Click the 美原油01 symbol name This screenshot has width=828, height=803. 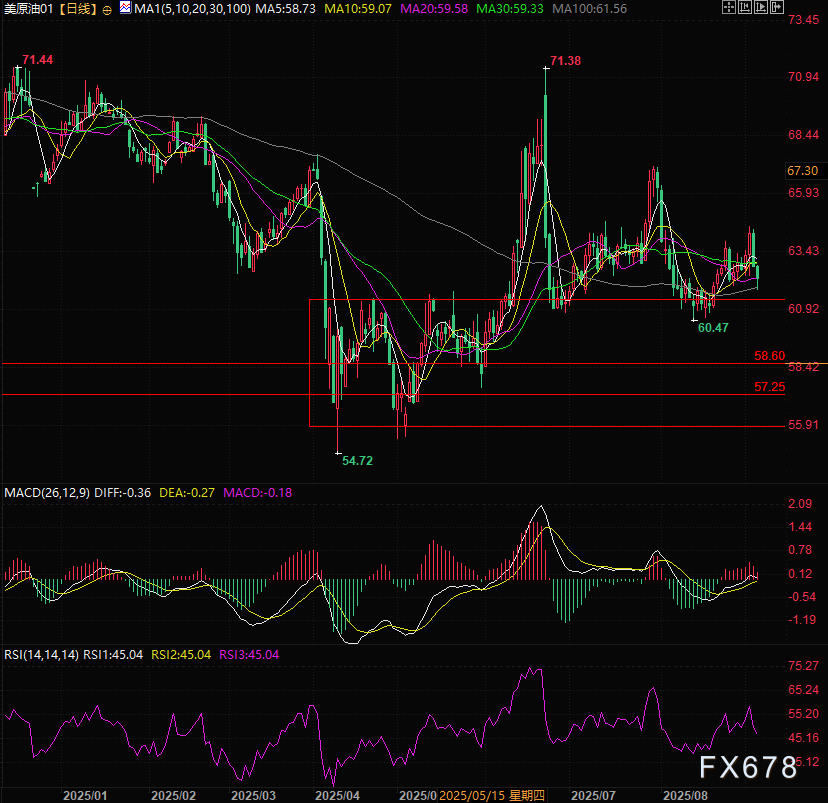(27, 9)
